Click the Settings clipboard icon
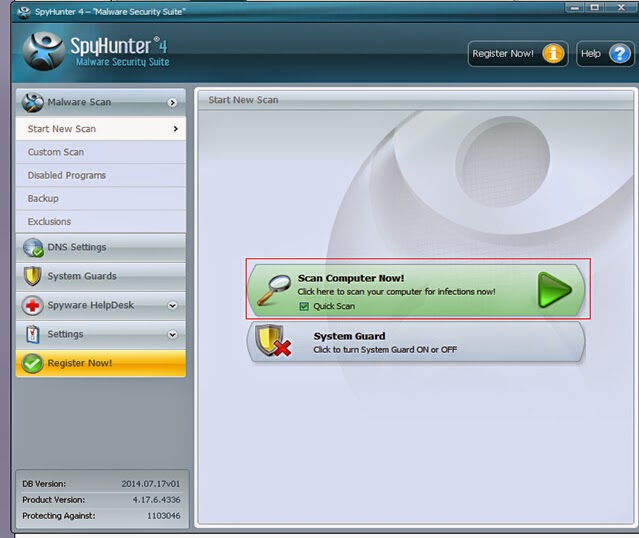This screenshot has width=639, height=538. [x=33, y=334]
